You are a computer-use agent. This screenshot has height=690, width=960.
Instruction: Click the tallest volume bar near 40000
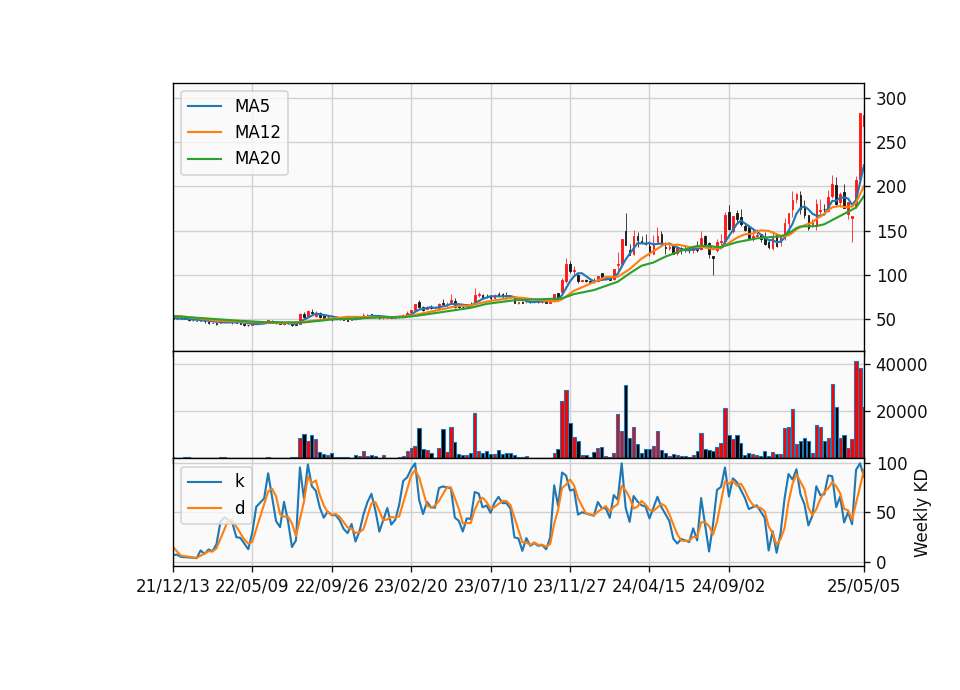(857, 410)
